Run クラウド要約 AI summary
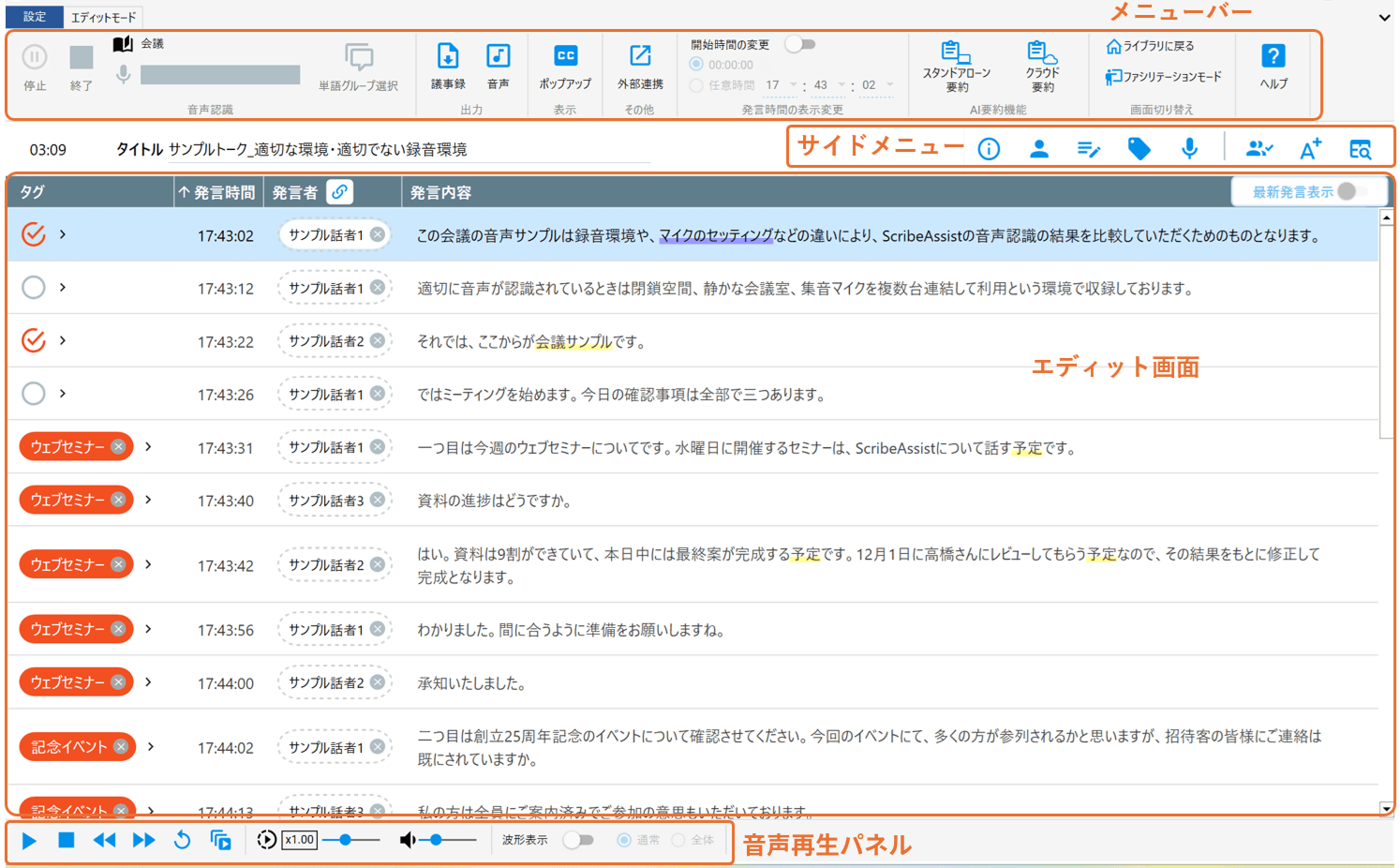Image resolution: width=1400 pixels, height=868 pixels. pyautogui.click(x=1042, y=54)
